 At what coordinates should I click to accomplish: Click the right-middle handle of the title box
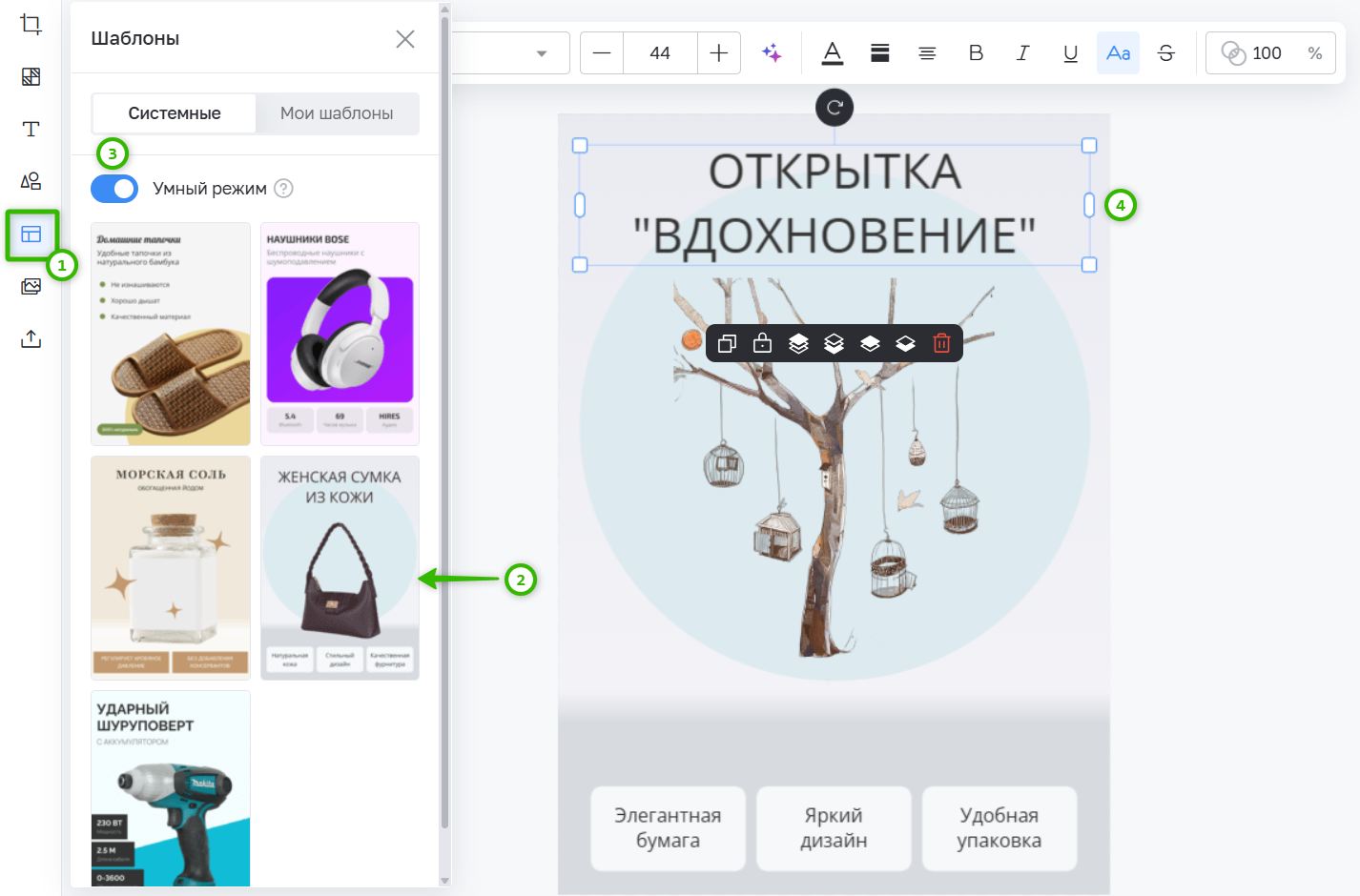tap(1089, 205)
